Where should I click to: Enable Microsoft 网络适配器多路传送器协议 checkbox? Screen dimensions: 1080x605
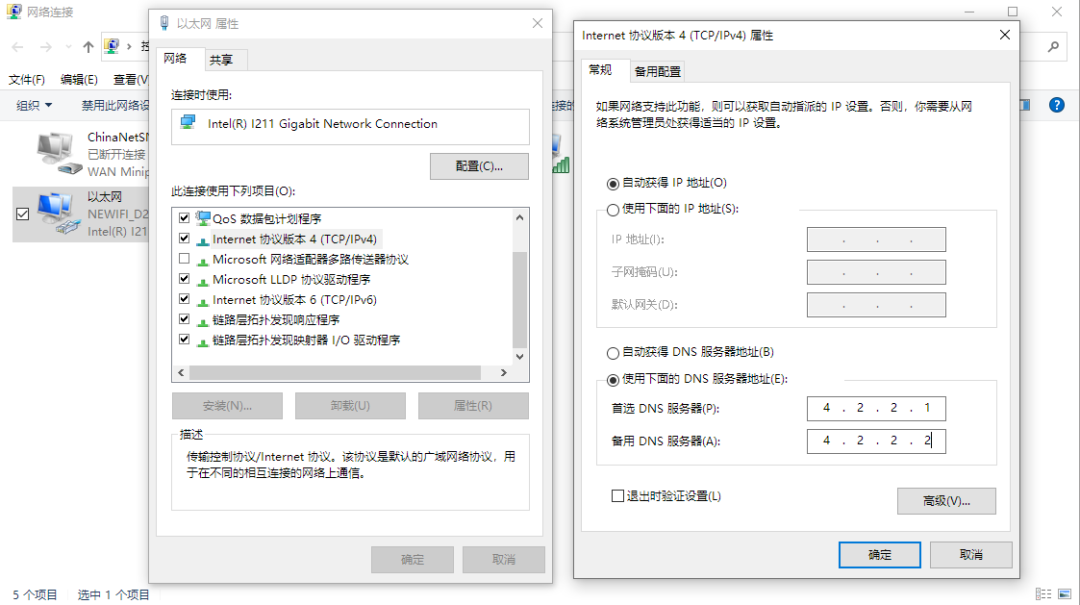coord(184,258)
